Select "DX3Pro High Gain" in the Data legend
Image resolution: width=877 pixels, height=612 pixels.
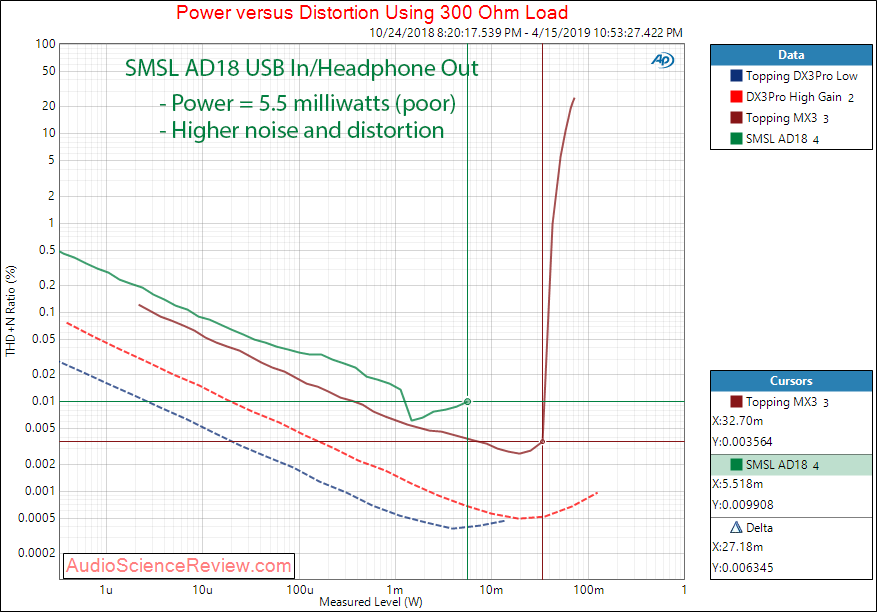pos(794,97)
